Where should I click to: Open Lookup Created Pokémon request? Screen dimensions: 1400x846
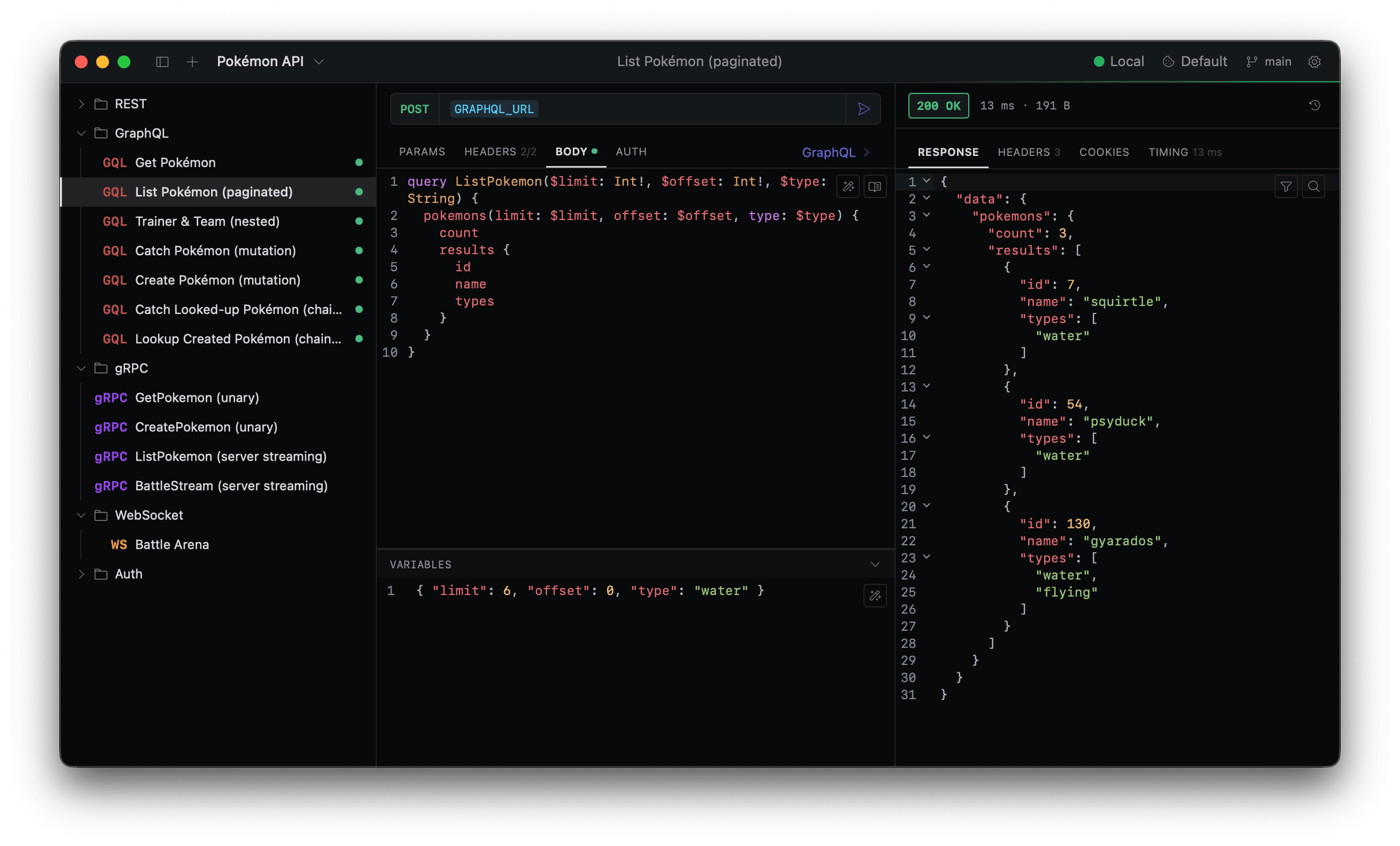point(218,339)
